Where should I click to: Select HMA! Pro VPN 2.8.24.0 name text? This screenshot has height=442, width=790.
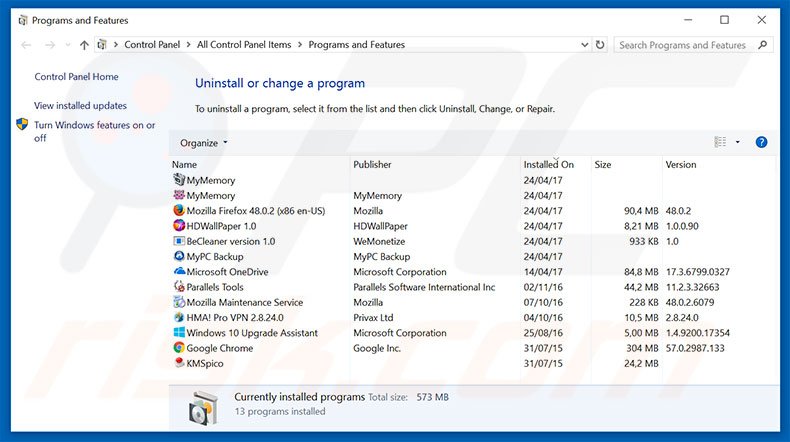click(x=235, y=318)
